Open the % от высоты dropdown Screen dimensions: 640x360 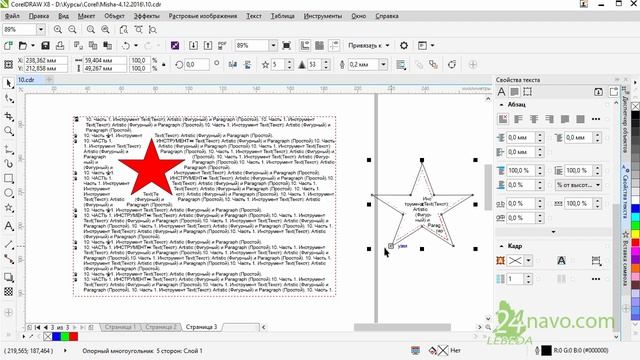(578, 185)
